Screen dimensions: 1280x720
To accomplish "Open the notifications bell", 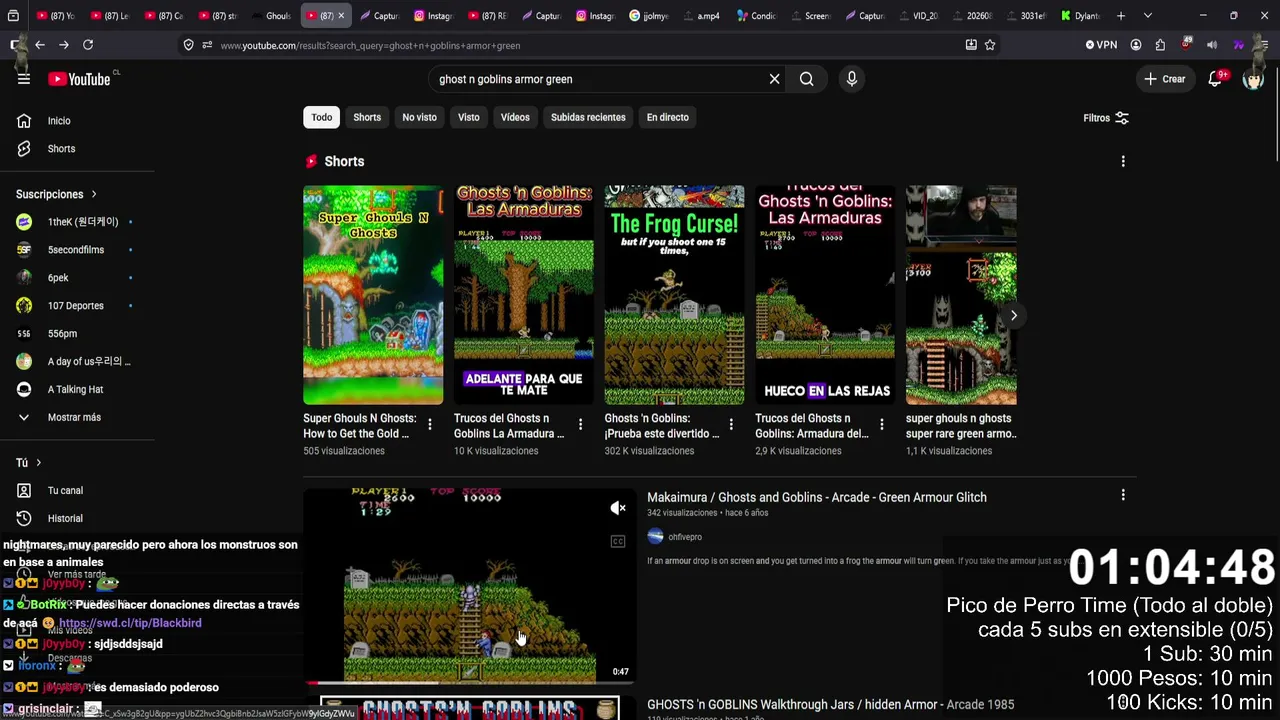I will [1215, 79].
